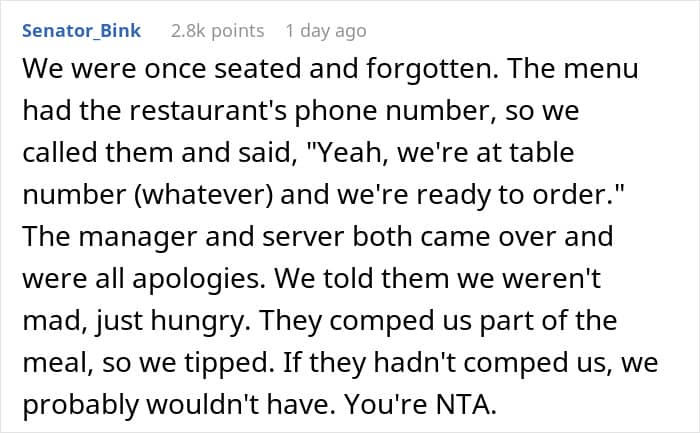Viewport: 700px width, 433px height.
Task: Click the word '(whatever)' in the comment
Action: click(204, 195)
